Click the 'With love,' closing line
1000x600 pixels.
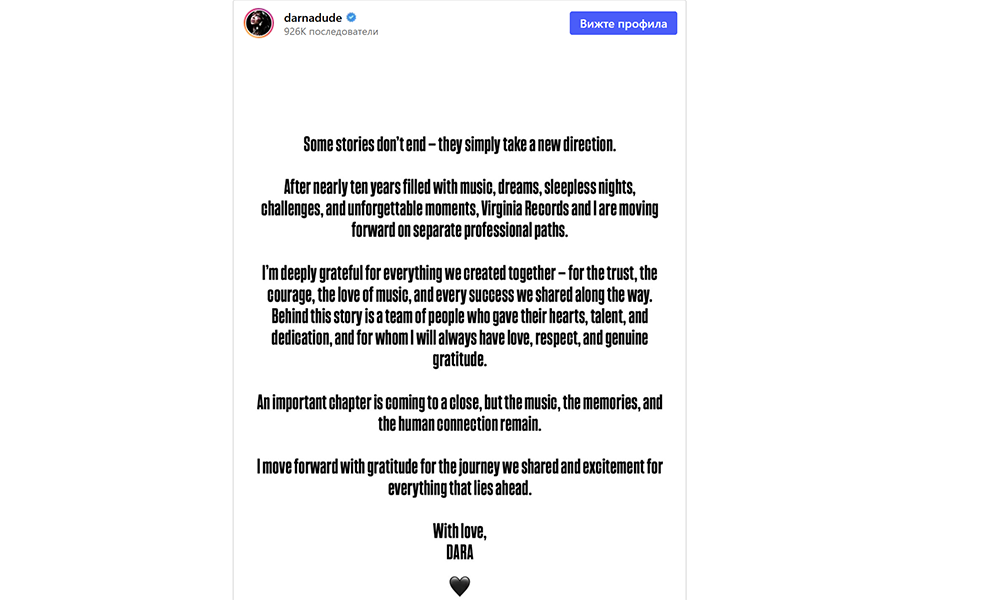click(x=460, y=531)
